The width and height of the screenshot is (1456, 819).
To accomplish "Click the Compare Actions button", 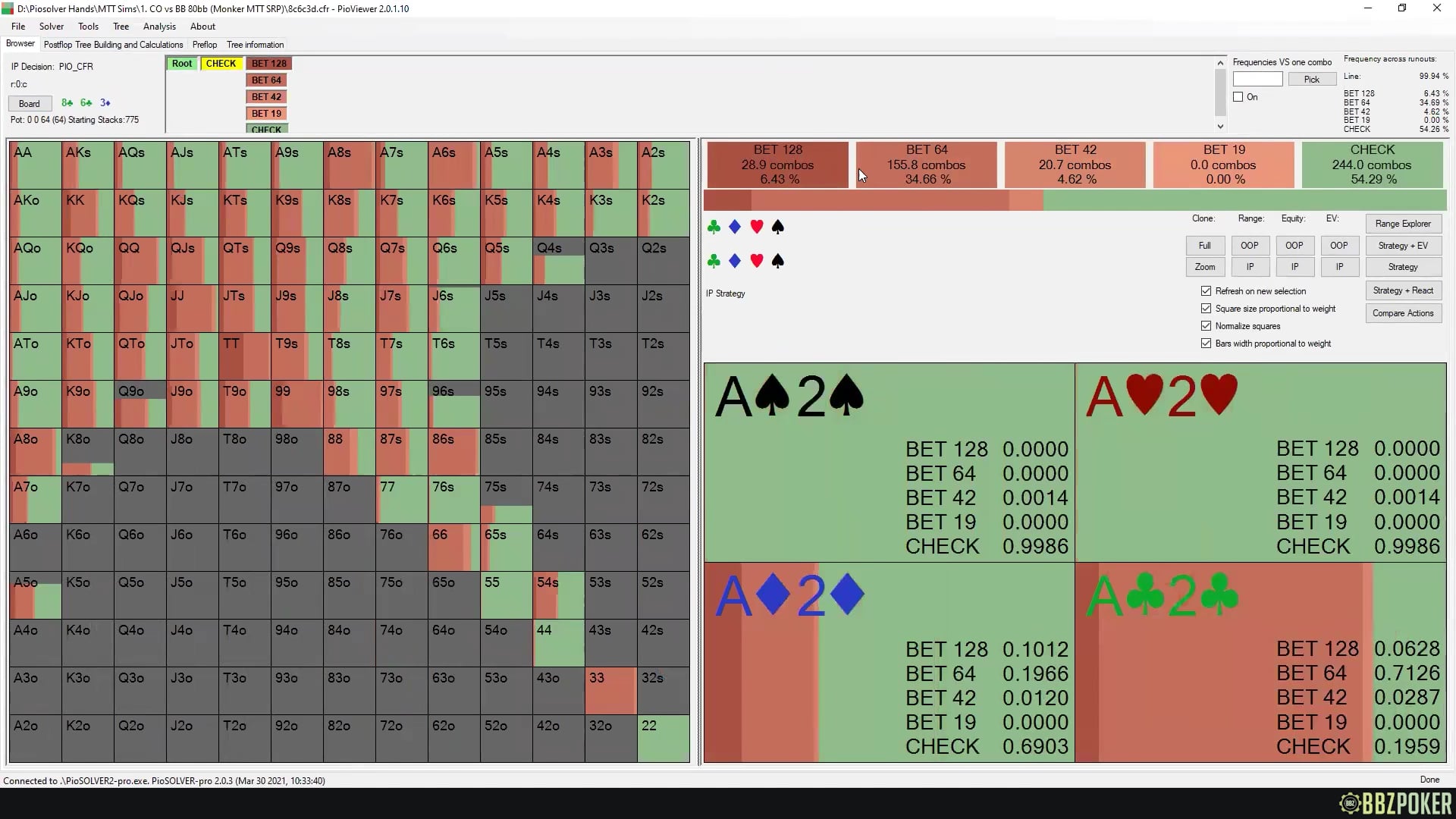I will [1402, 313].
